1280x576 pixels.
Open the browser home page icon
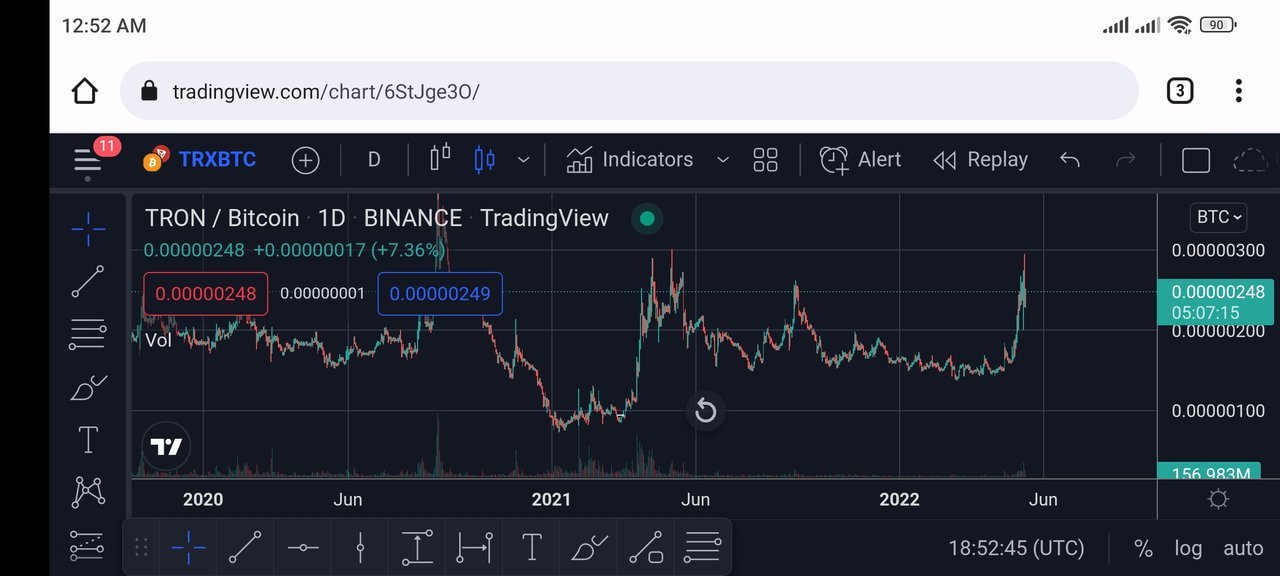(85, 91)
